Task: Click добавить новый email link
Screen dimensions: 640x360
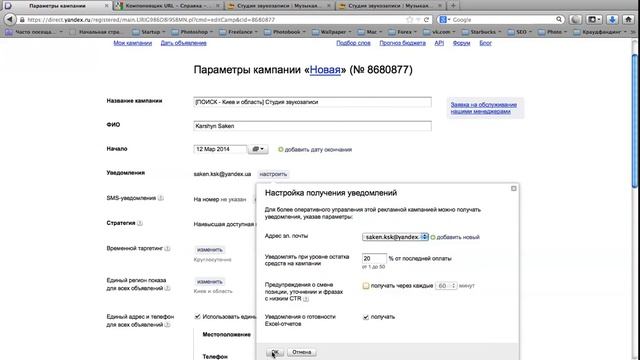Action: pos(458,237)
